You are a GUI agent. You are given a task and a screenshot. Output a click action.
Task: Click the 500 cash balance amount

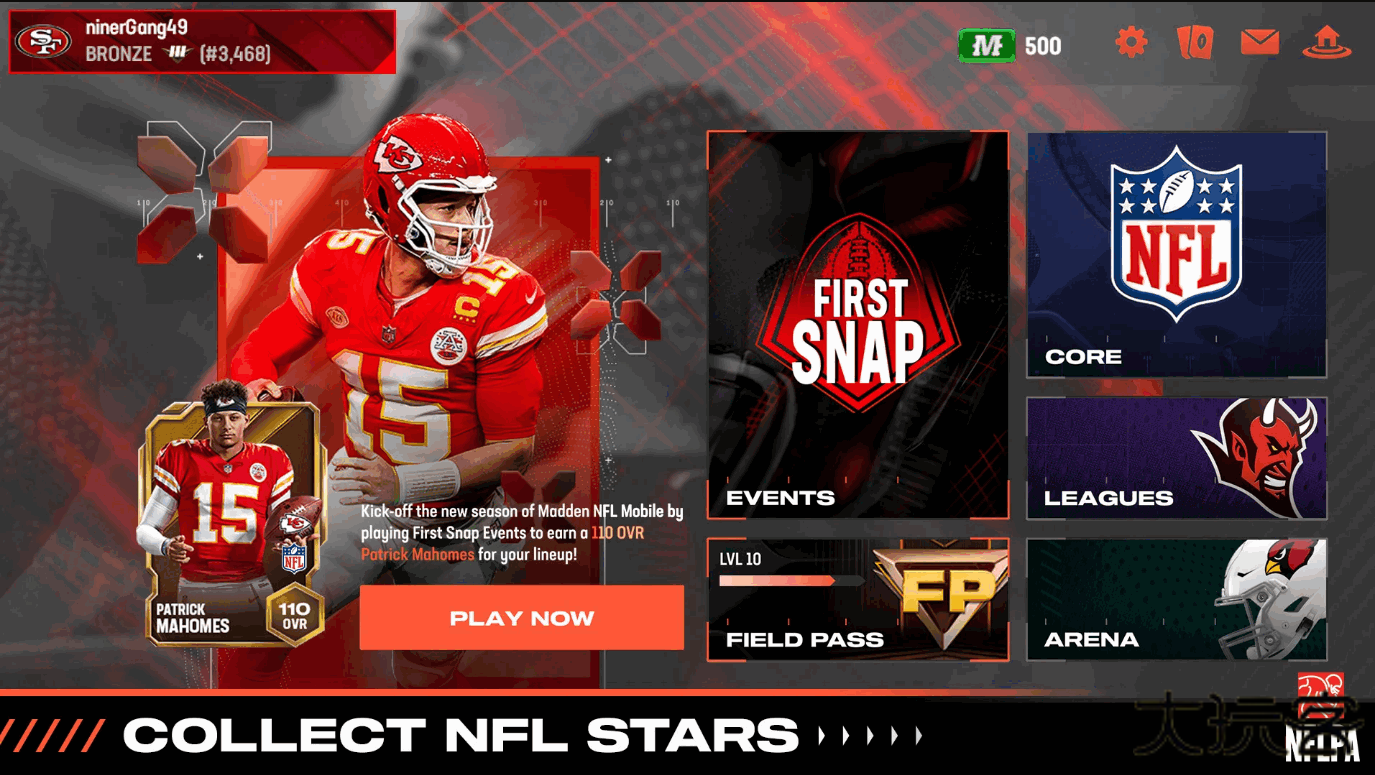[1043, 46]
